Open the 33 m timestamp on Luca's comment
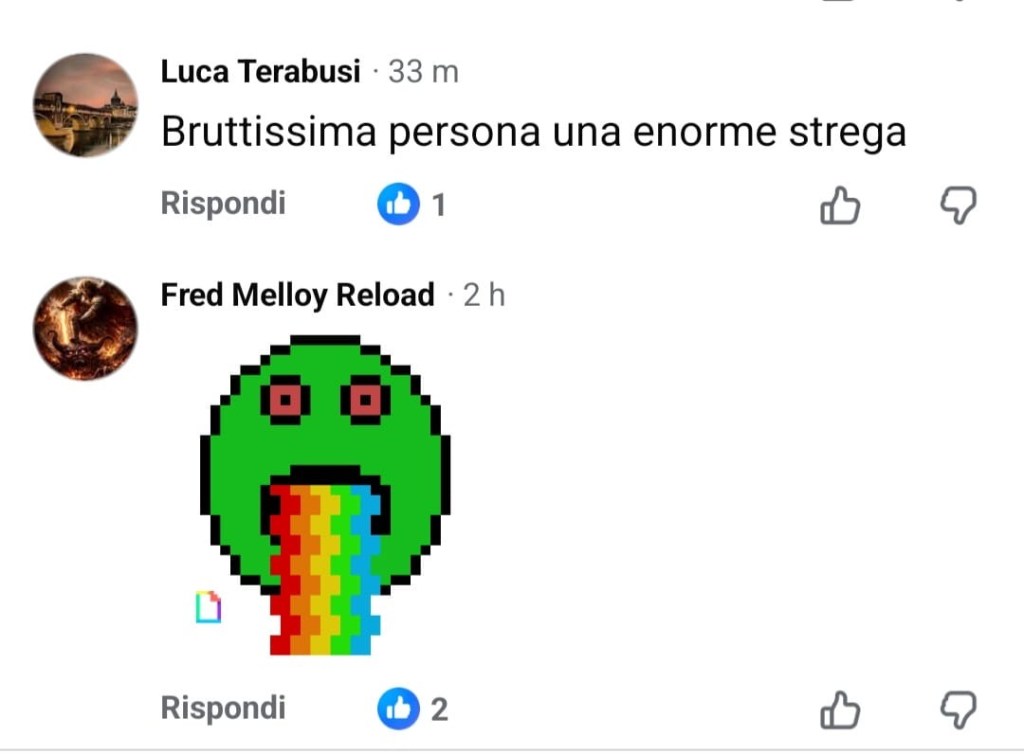 423,72
